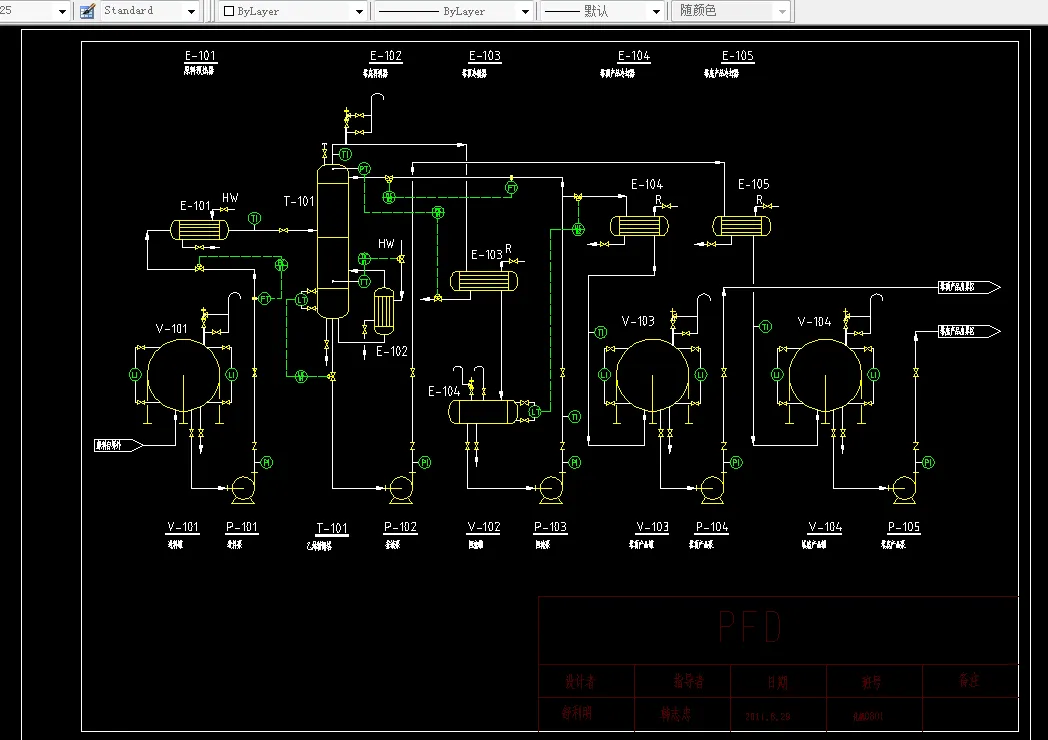Expand the dropdown showing value 25
Viewport: 1048px width, 740px height.
tap(62, 11)
